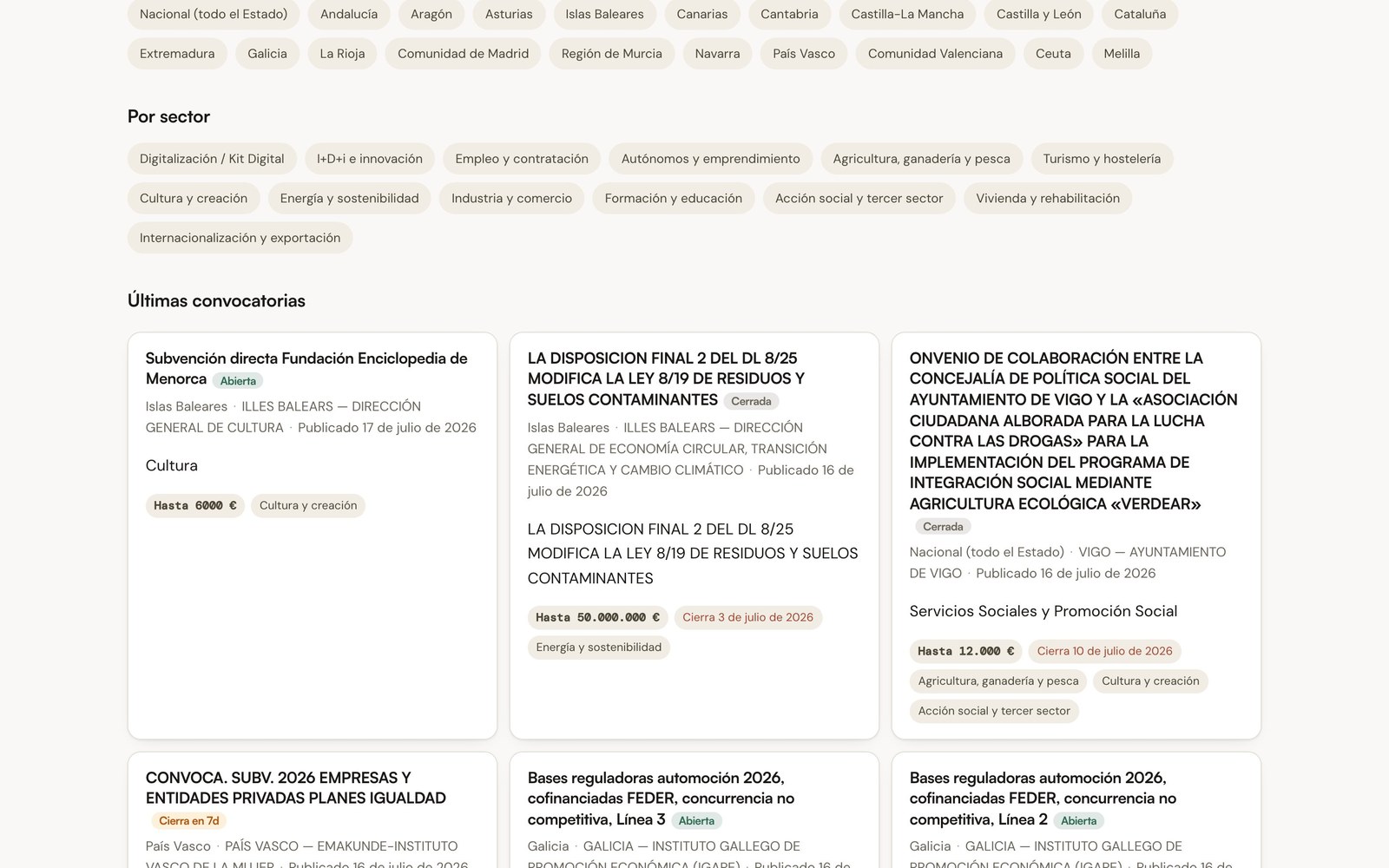
Task: Click the Cierra 3 de julio de 2026 tag
Action: [748, 618]
